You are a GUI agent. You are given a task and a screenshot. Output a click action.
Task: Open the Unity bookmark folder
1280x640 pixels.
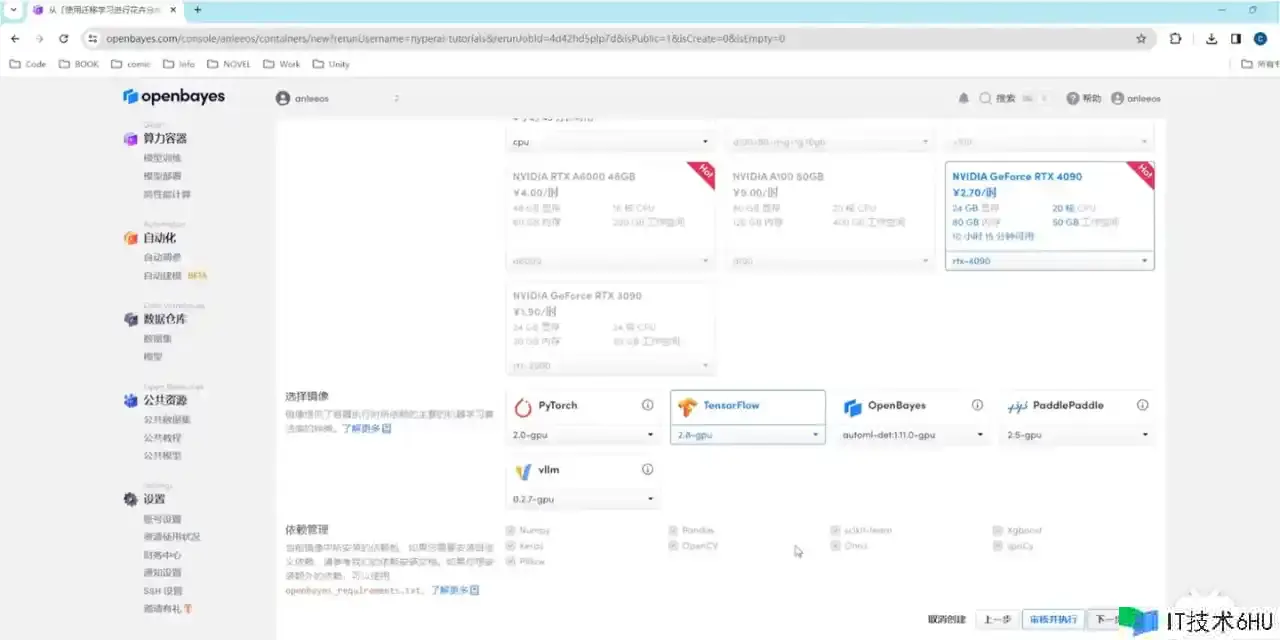[x=331, y=64]
